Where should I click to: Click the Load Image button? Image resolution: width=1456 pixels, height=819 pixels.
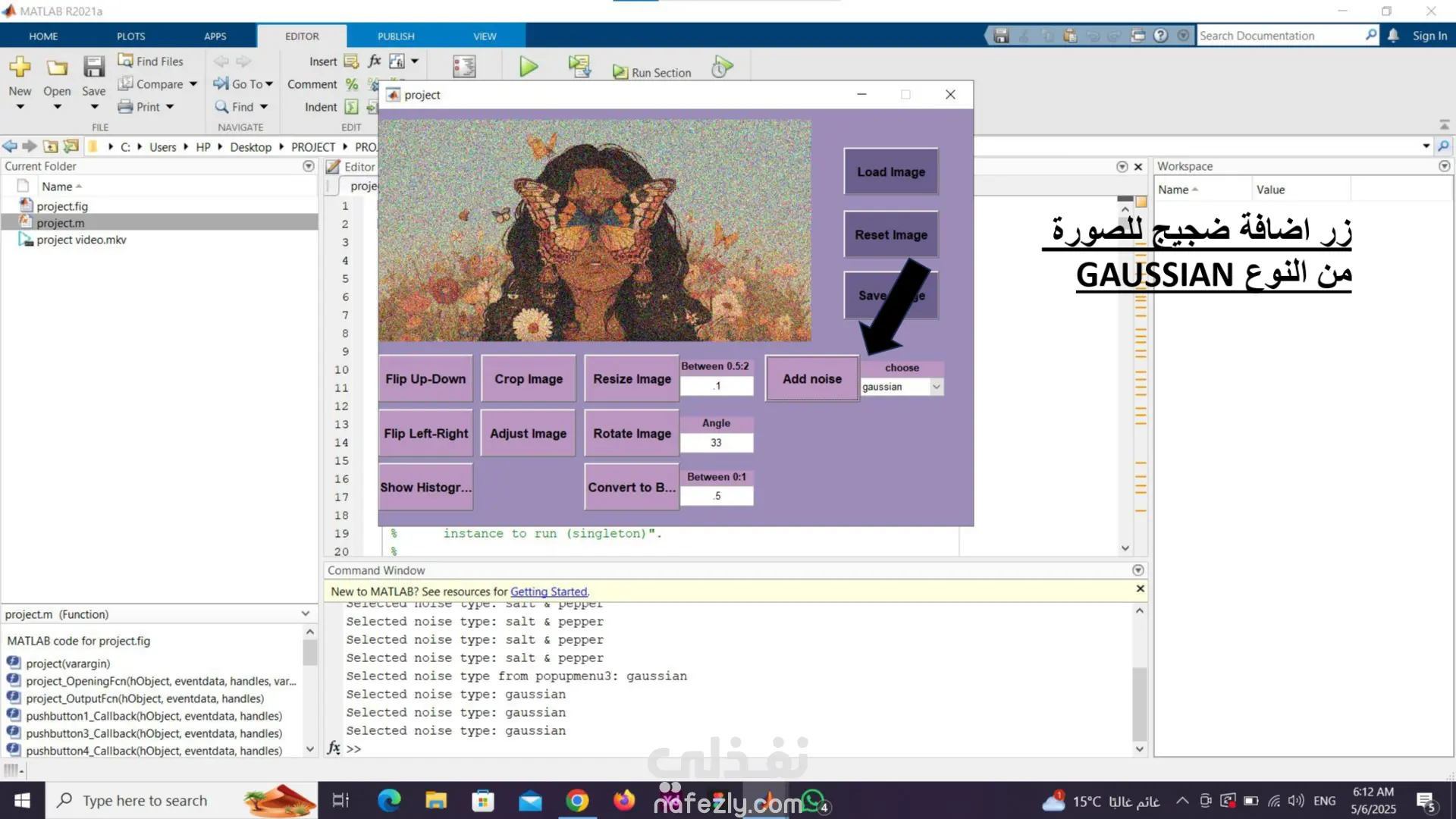[x=891, y=172]
